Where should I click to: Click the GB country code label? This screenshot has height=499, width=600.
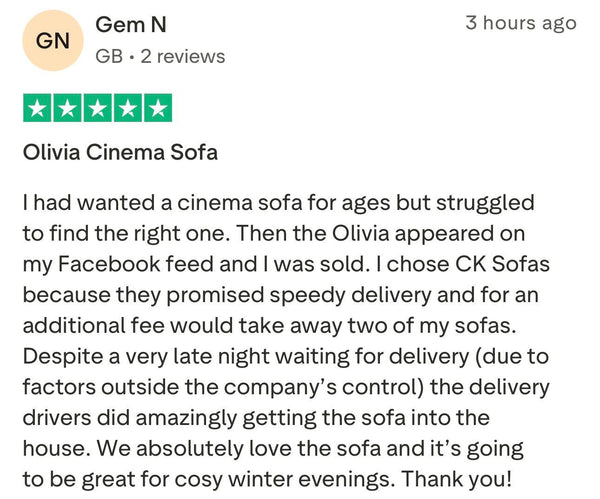109,56
